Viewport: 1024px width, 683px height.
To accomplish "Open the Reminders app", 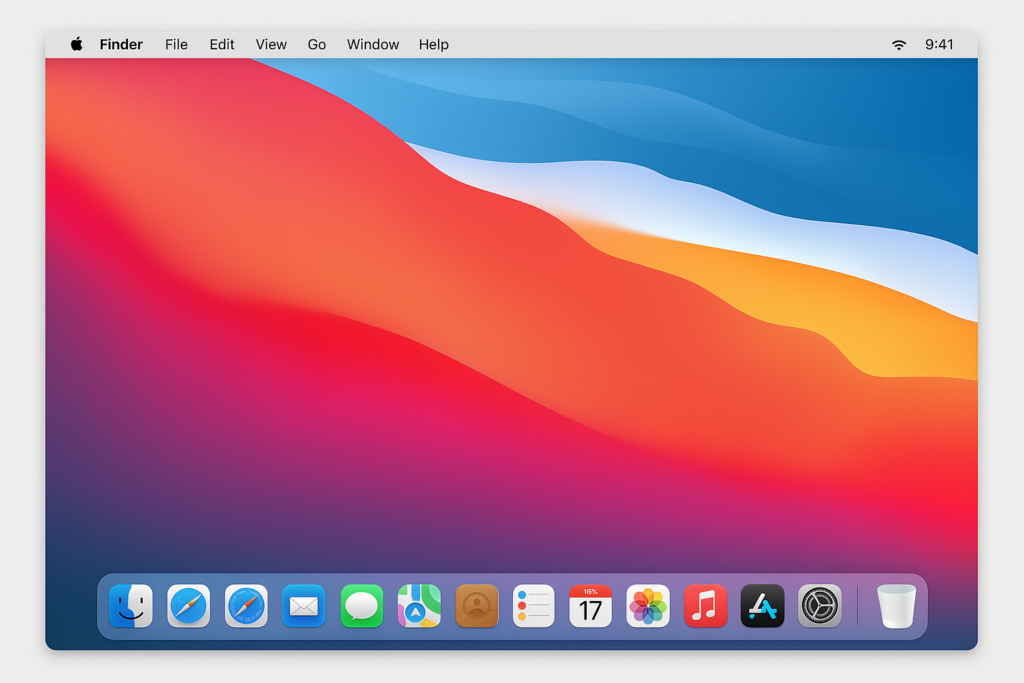I will click(533, 606).
